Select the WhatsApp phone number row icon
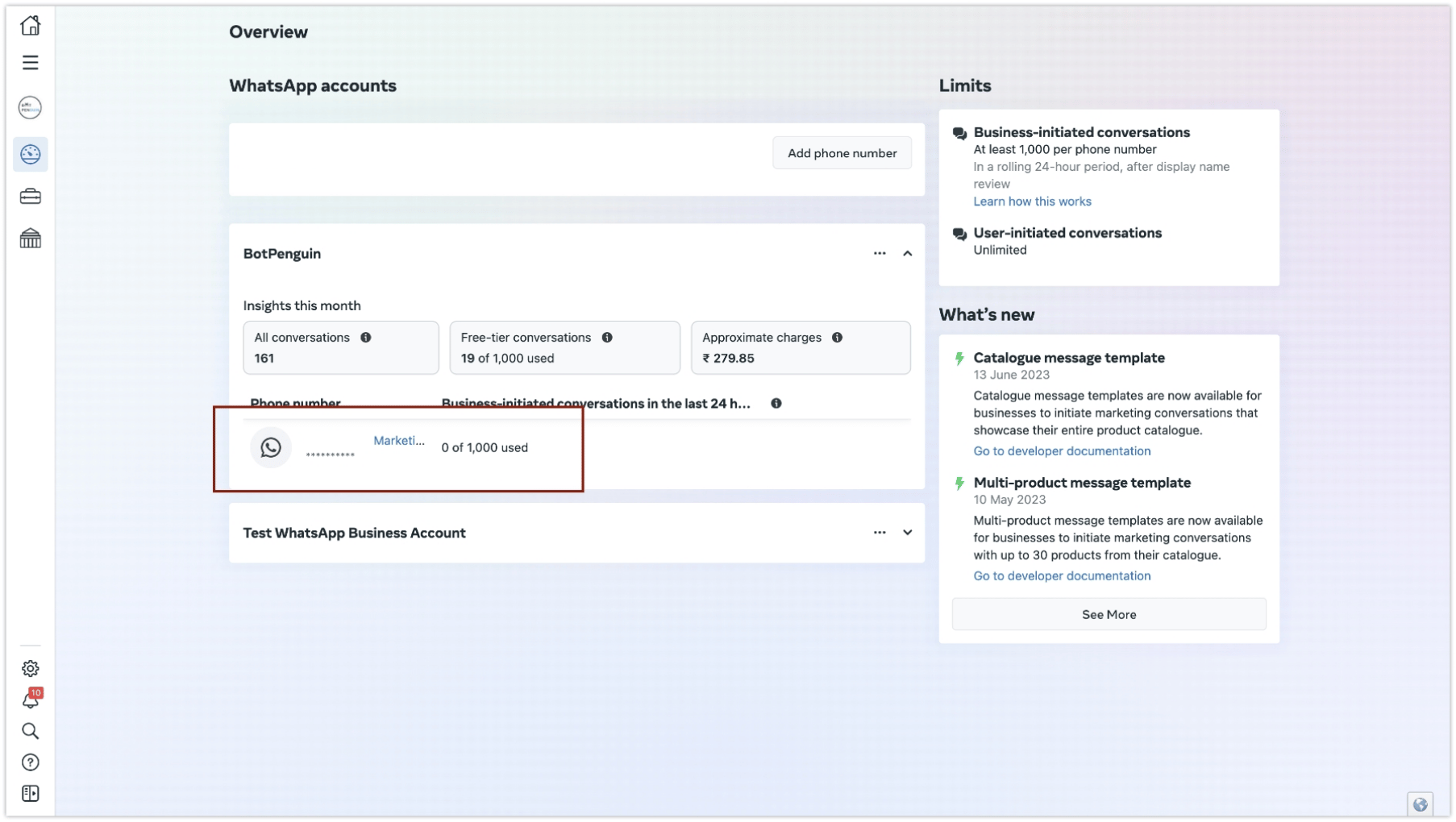The width and height of the screenshot is (1456, 822). click(x=271, y=447)
